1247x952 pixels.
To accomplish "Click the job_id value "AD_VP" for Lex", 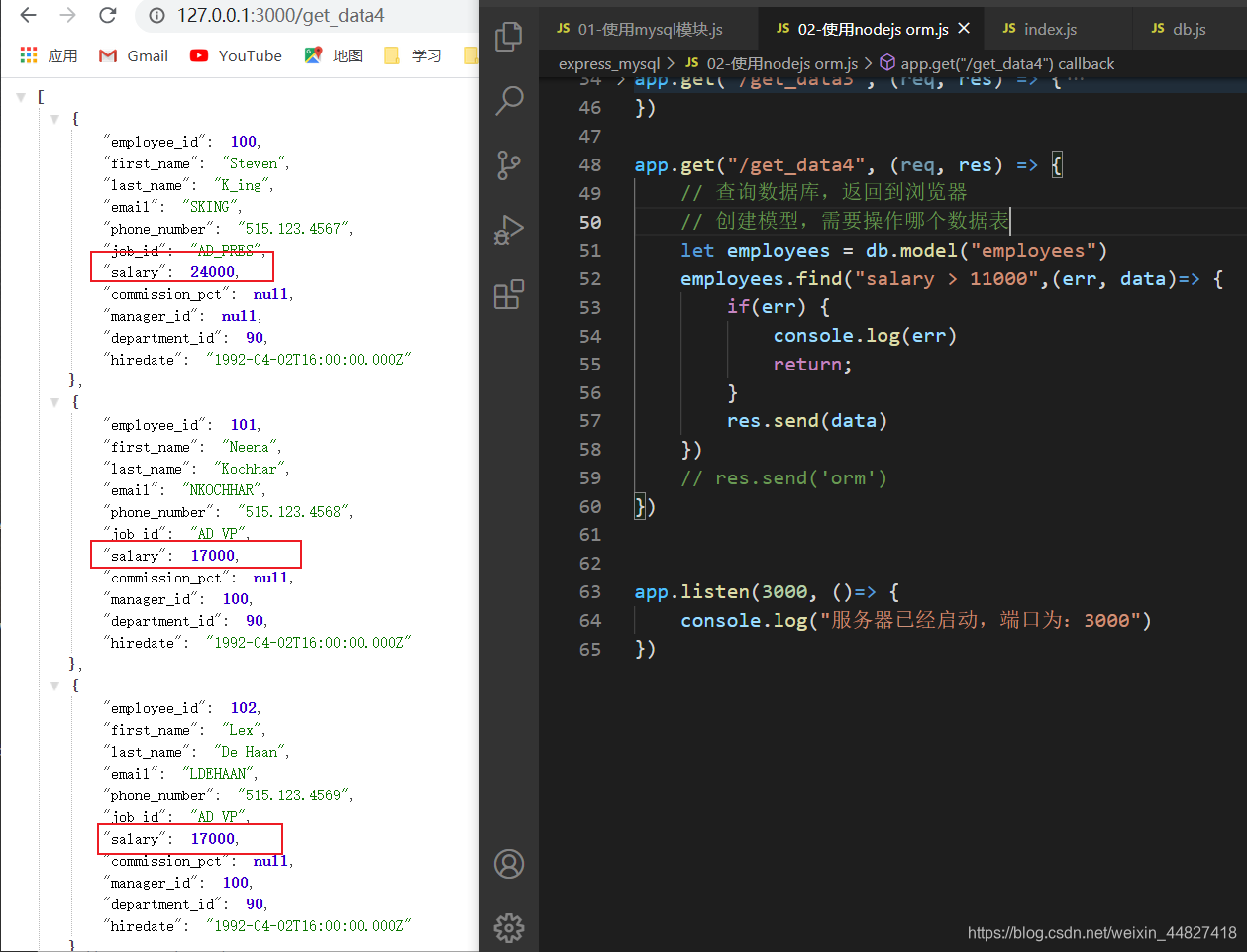I will click(x=218, y=817).
